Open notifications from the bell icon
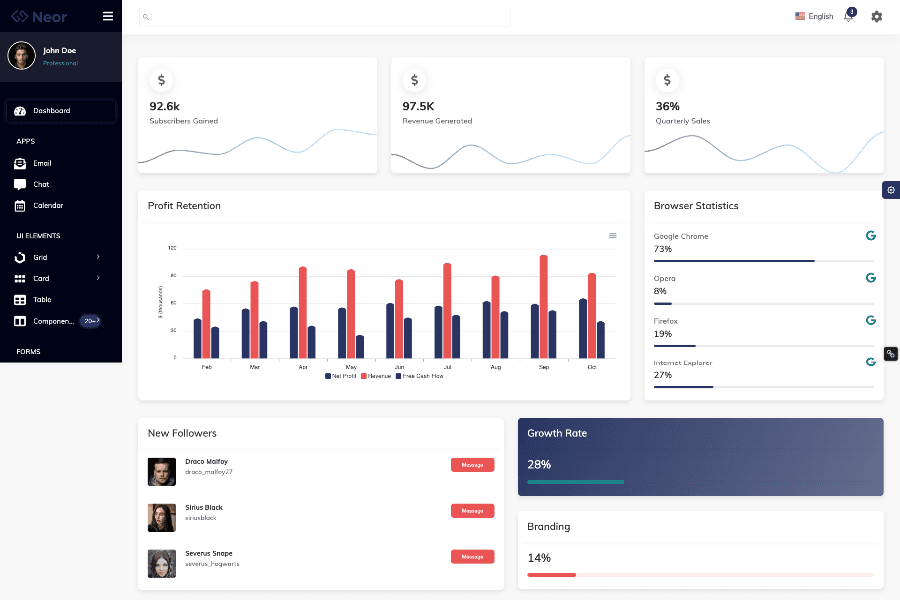900x600 pixels. 848,16
